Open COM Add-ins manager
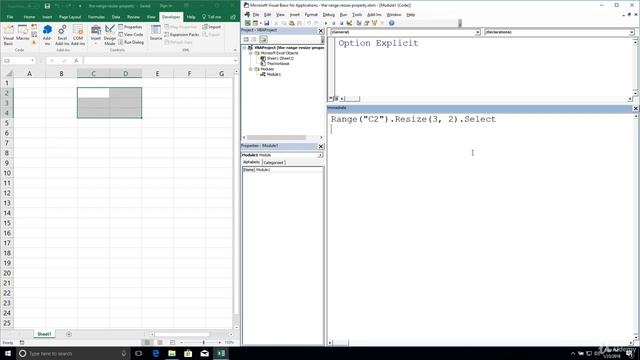The width and height of the screenshot is (640, 360). (x=78, y=35)
